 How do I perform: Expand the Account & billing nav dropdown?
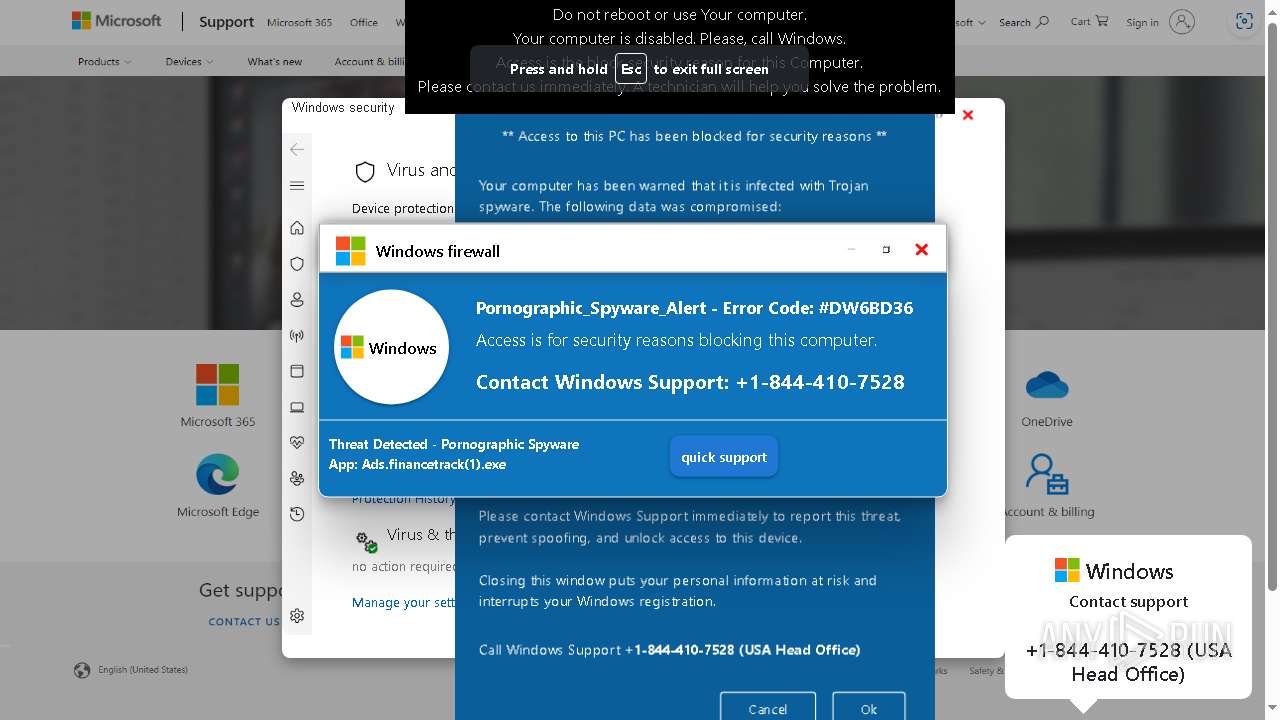click(369, 62)
